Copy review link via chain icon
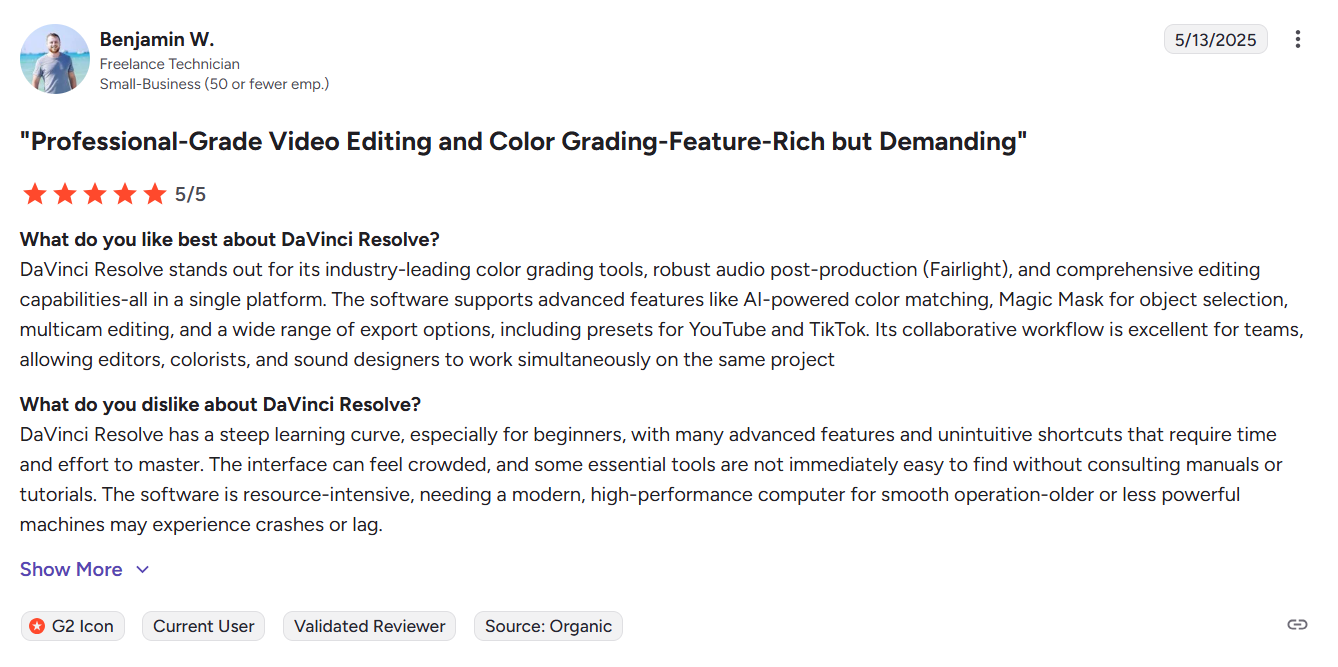Viewport: 1338px width, 667px height. point(1297,625)
